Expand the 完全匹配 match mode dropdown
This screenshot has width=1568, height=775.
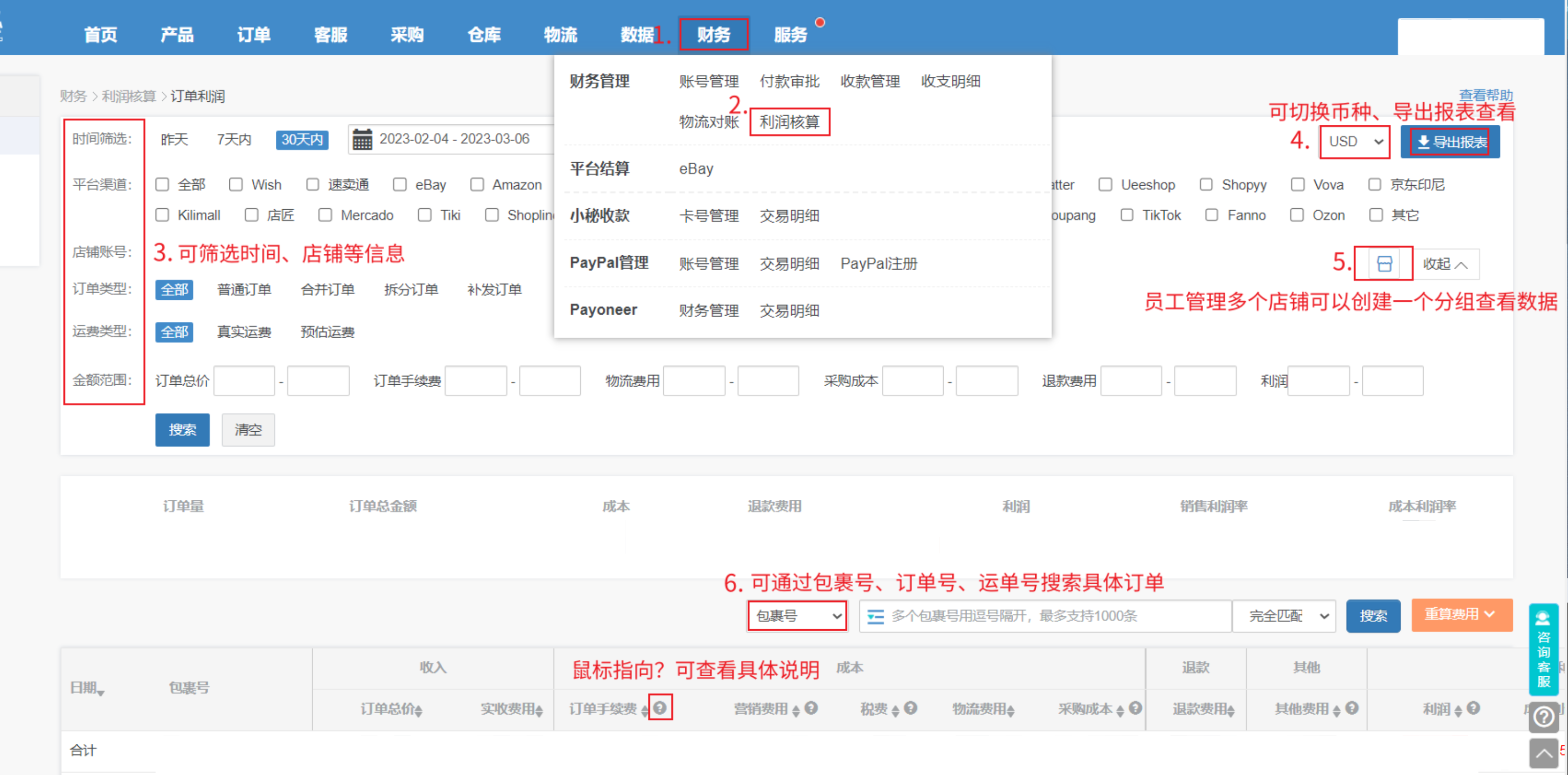pyautogui.click(x=1285, y=616)
